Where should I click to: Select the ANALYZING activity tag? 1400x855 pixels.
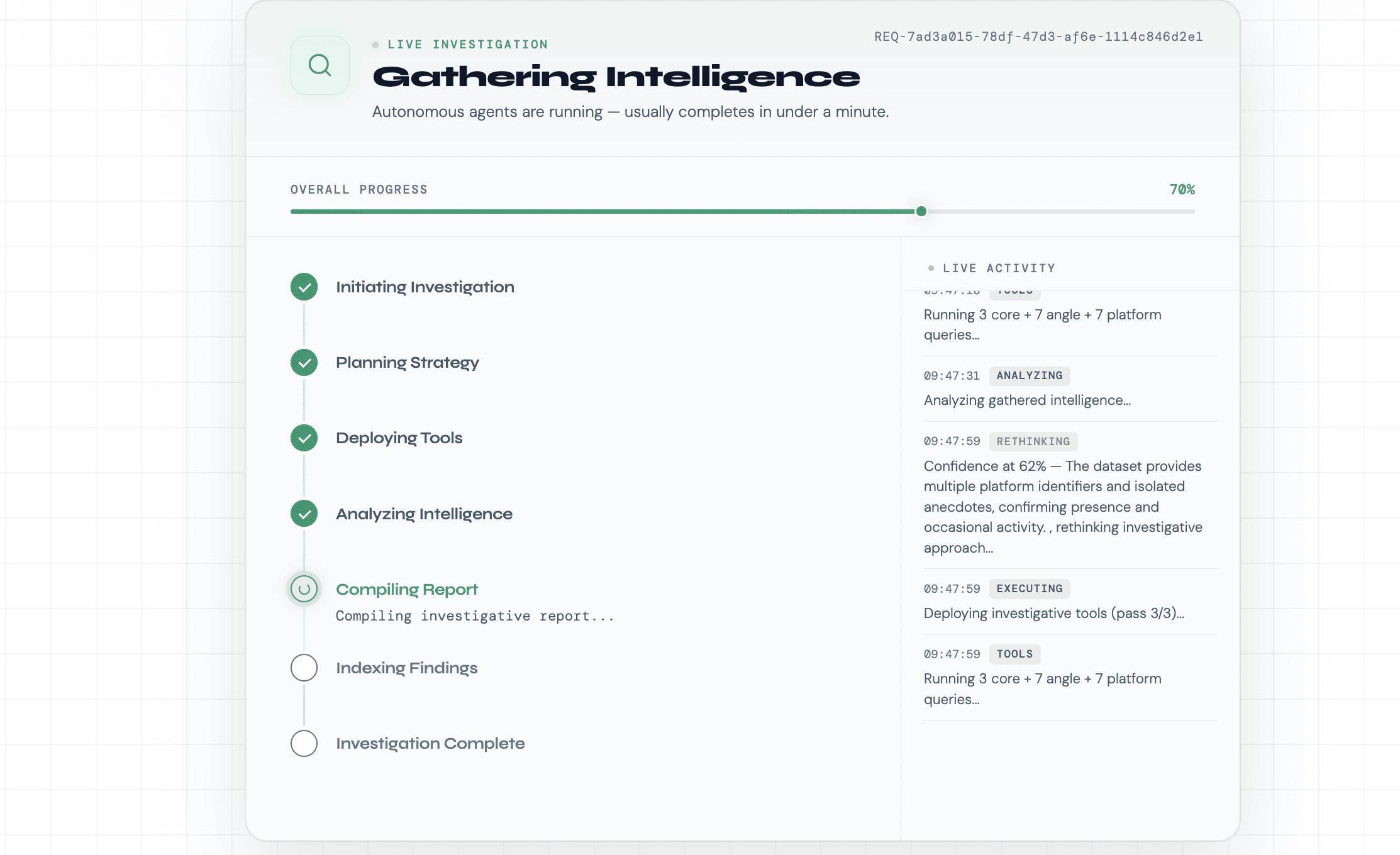pos(1029,375)
